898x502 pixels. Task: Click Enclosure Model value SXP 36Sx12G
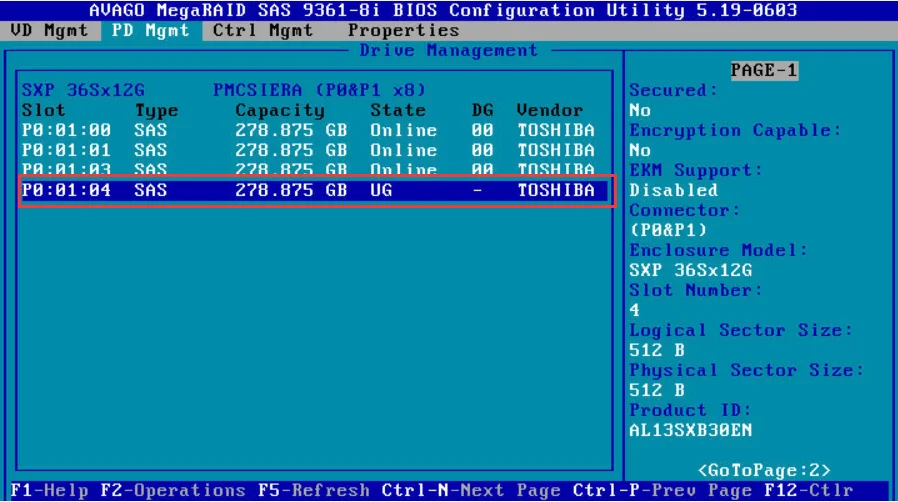point(690,270)
